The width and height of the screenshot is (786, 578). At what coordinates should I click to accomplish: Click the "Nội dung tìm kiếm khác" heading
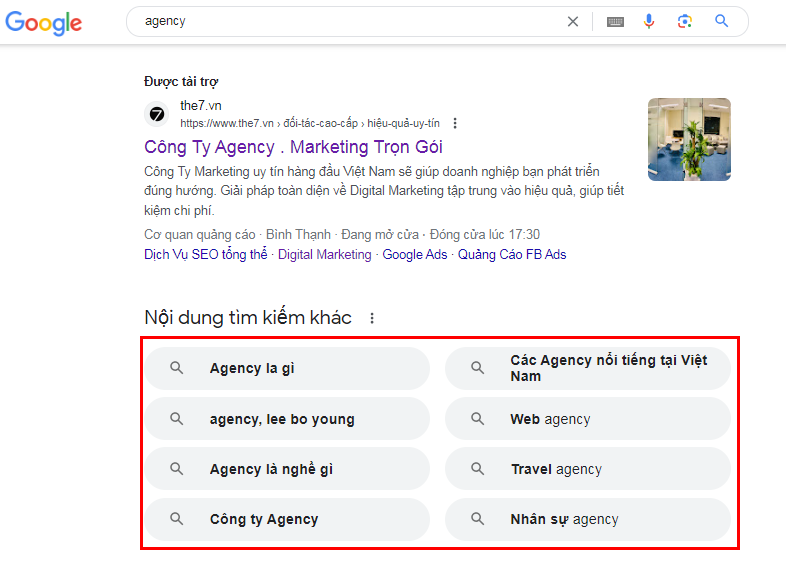248,318
